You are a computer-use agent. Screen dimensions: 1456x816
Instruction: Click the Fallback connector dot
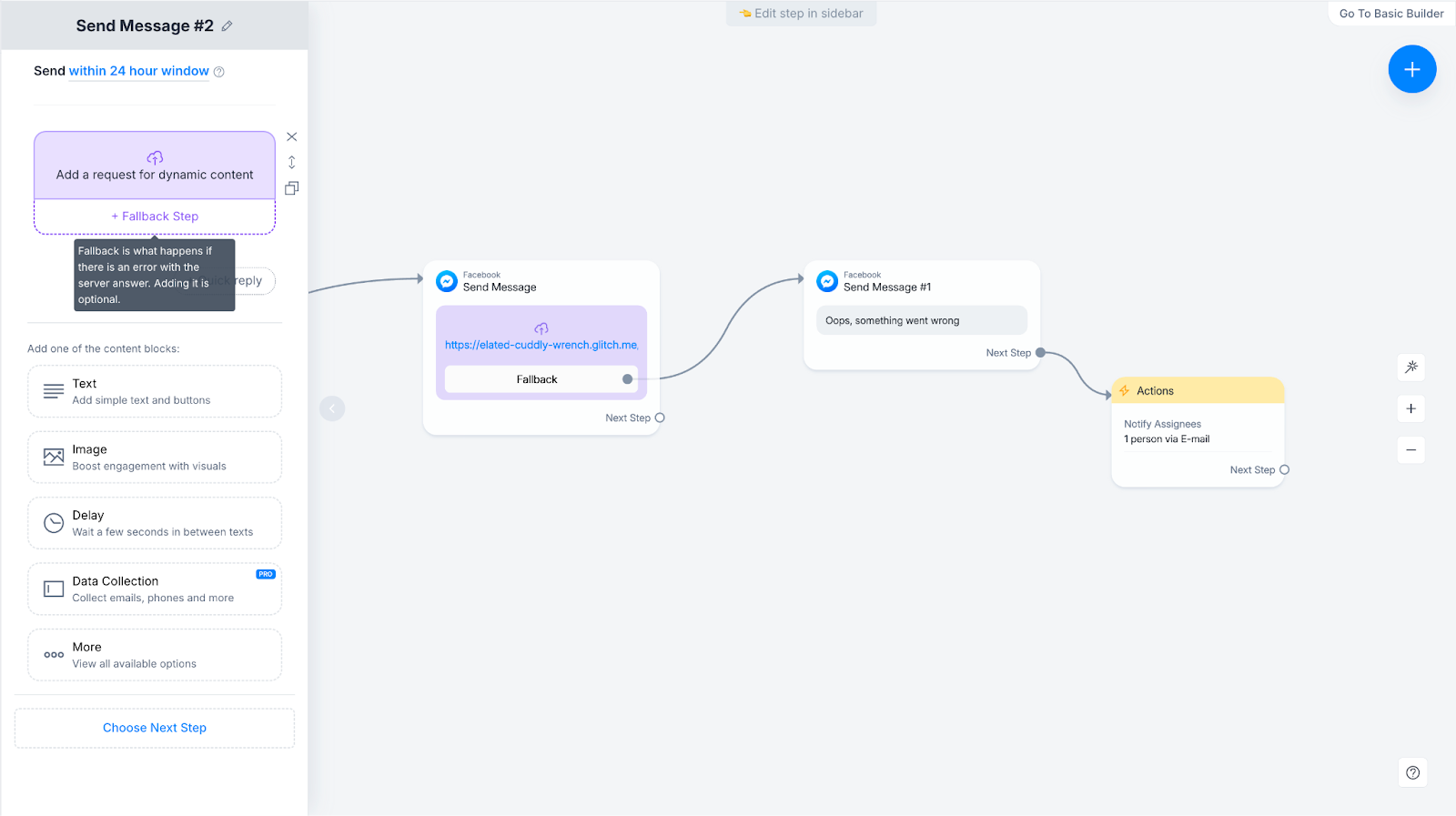point(627,379)
